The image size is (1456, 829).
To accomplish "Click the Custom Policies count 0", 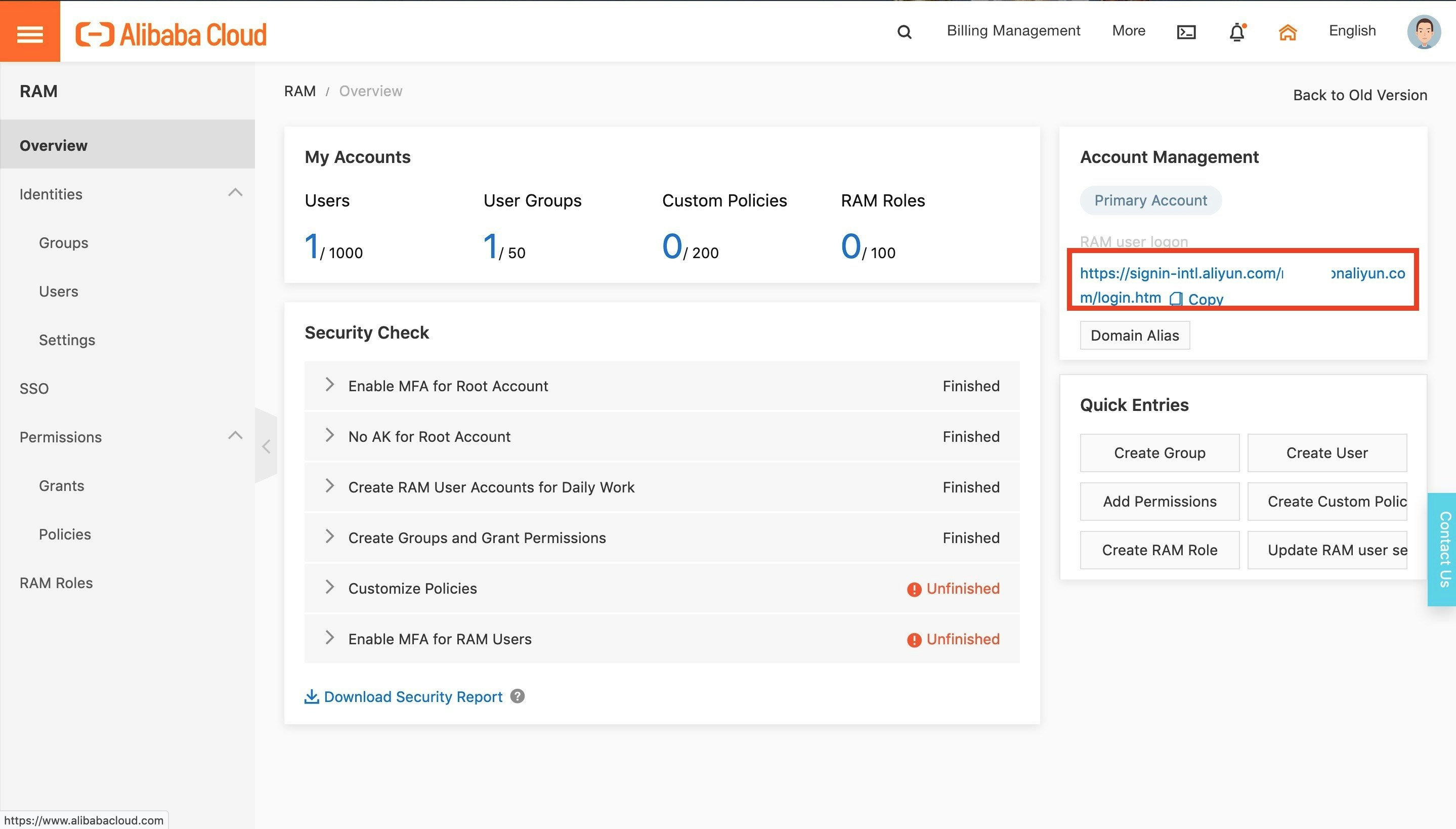I will click(672, 246).
